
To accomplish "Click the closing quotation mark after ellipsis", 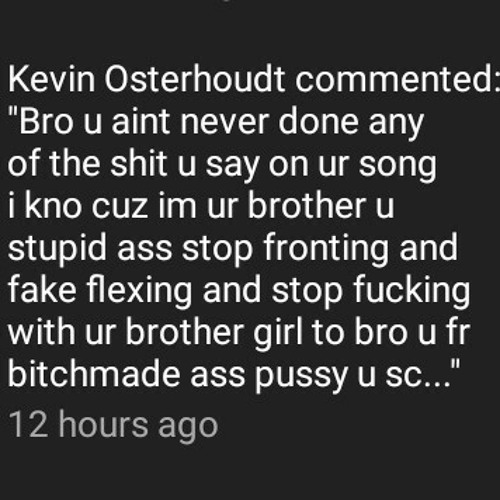I will pos(455,367).
